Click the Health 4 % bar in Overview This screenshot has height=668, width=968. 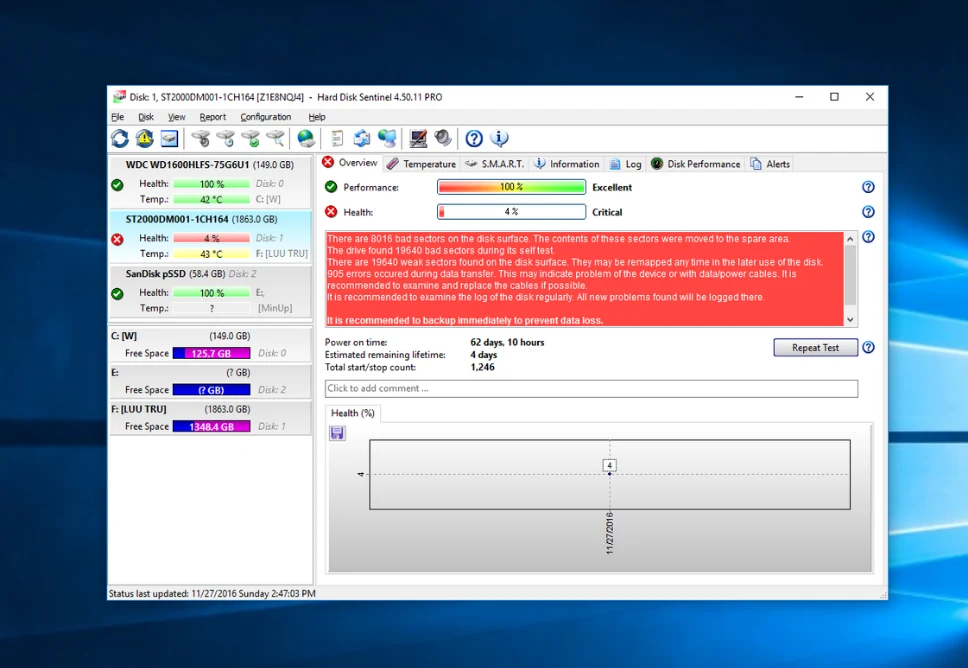(511, 212)
